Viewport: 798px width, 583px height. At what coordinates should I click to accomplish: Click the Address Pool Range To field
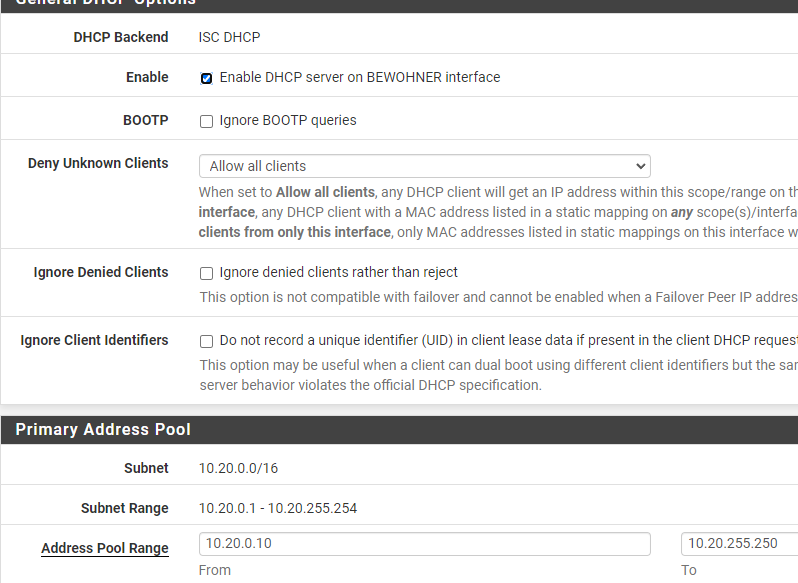[x=739, y=544]
